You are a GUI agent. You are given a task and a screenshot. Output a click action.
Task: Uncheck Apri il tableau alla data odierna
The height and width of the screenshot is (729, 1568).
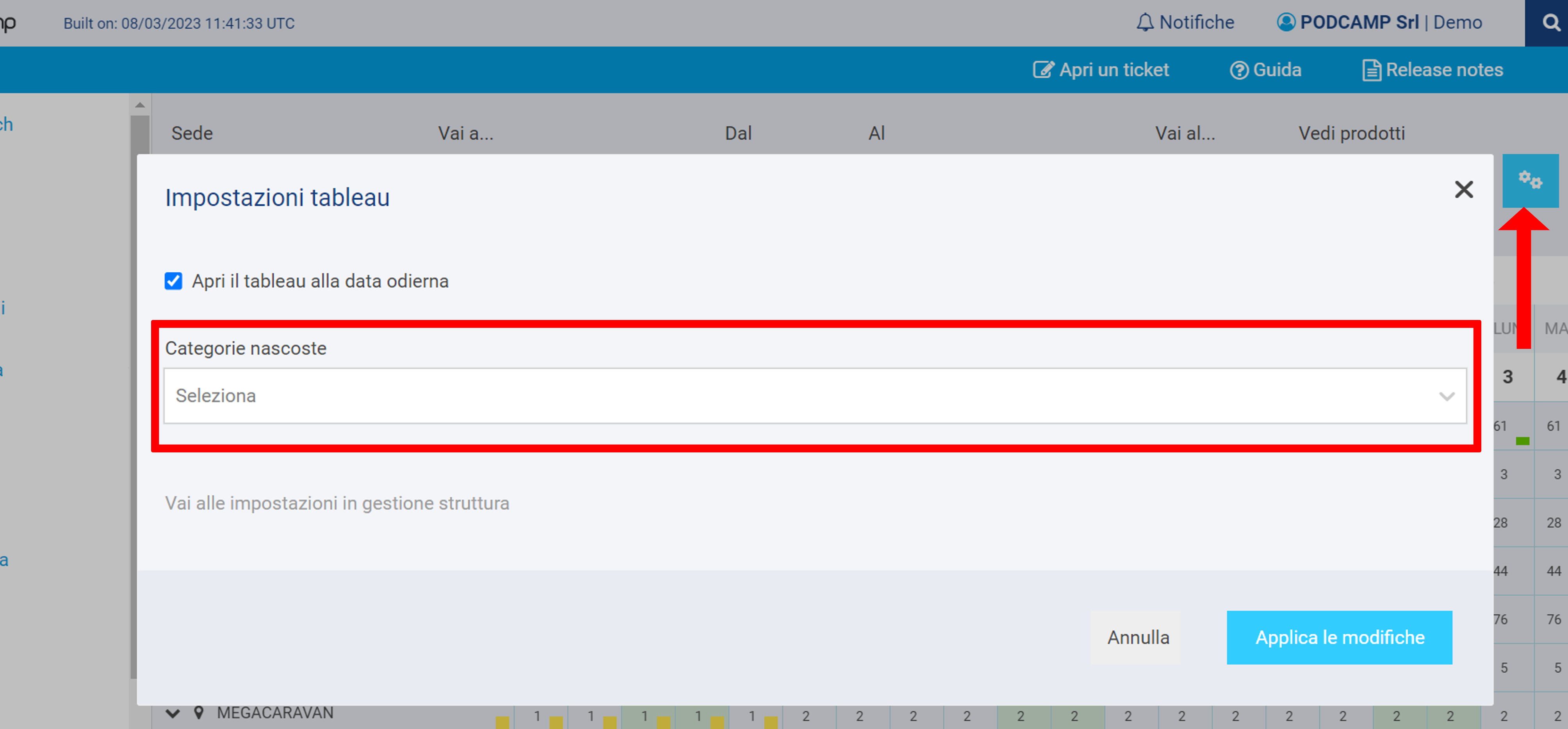click(x=173, y=281)
